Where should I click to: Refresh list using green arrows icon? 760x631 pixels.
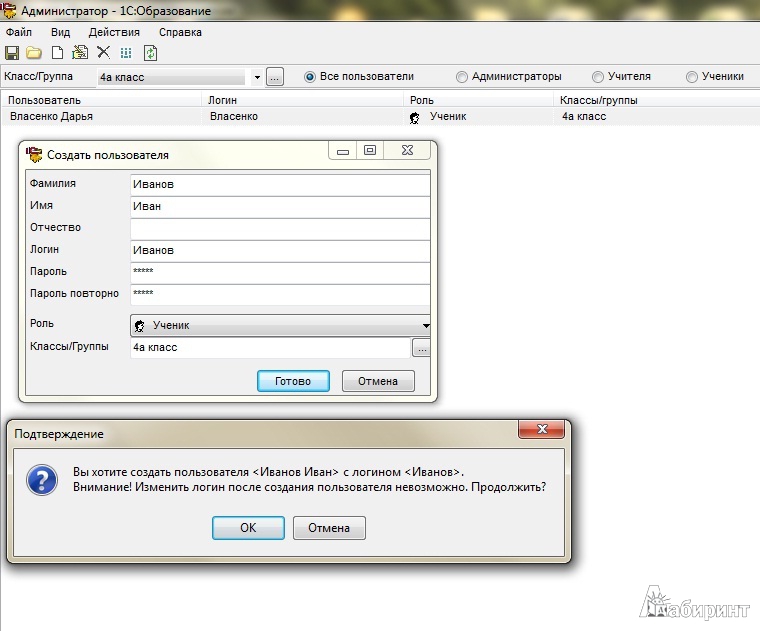[x=150, y=53]
